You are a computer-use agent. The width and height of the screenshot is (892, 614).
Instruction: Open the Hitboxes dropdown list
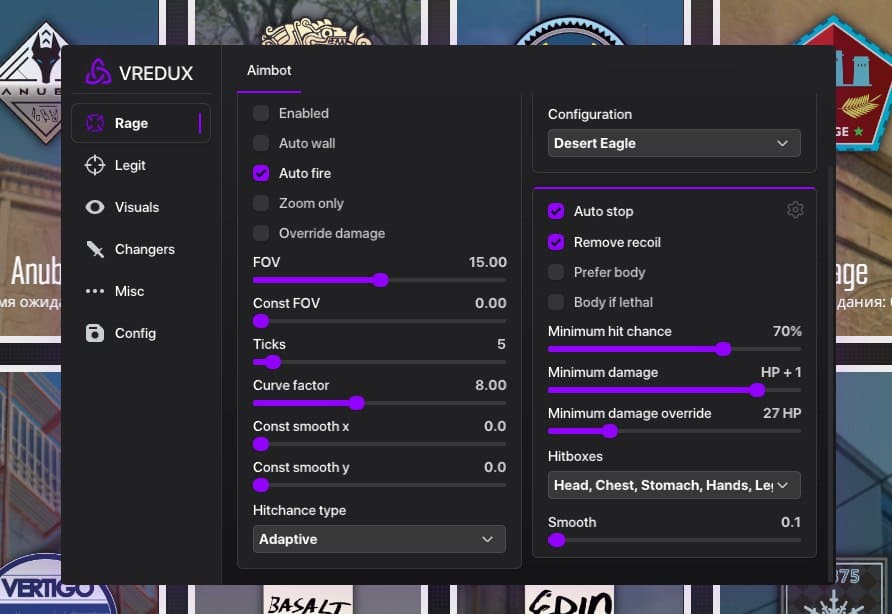point(674,485)
